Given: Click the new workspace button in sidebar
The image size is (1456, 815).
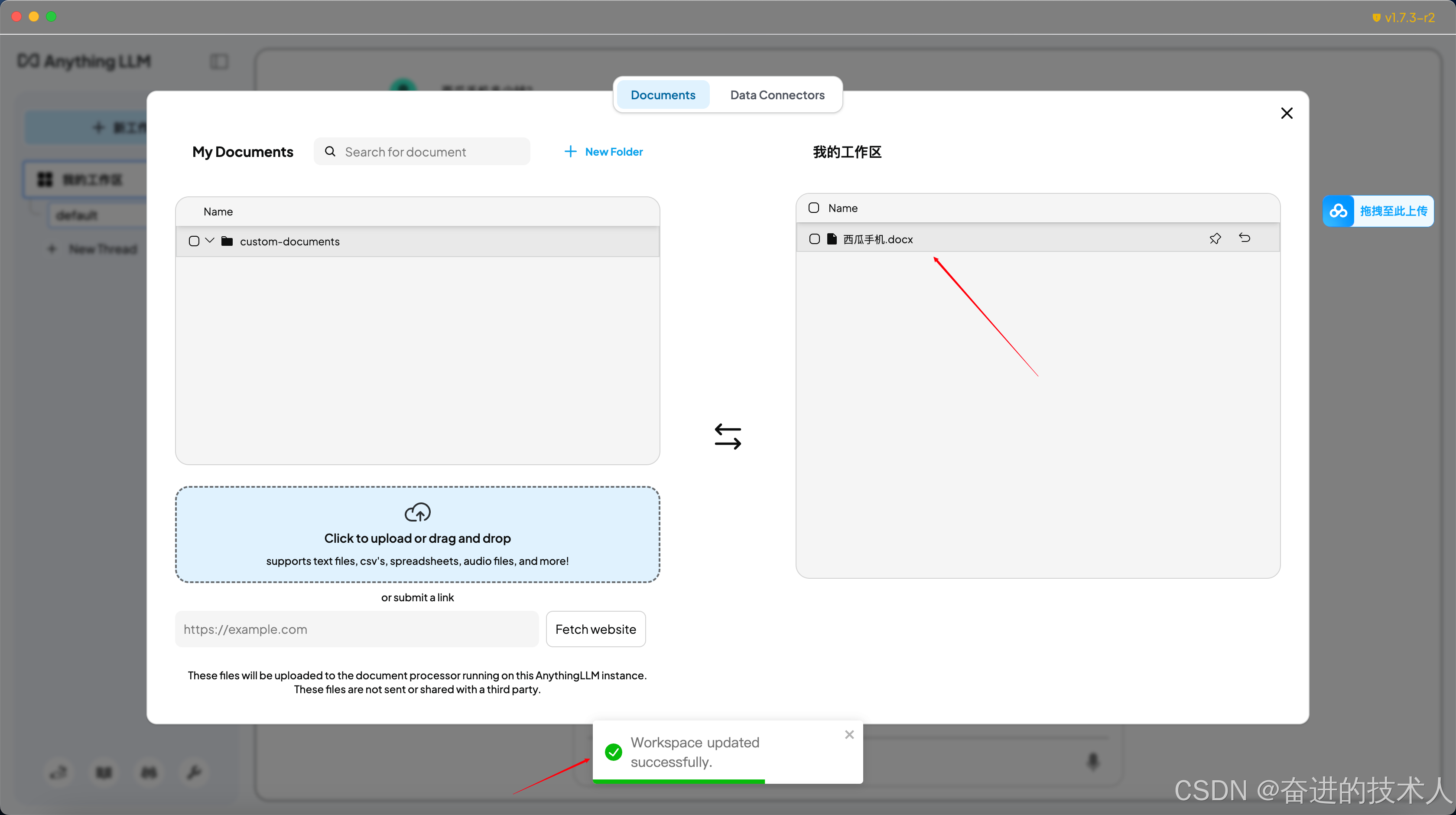Looking at the screenshot, I should point(86,127).
